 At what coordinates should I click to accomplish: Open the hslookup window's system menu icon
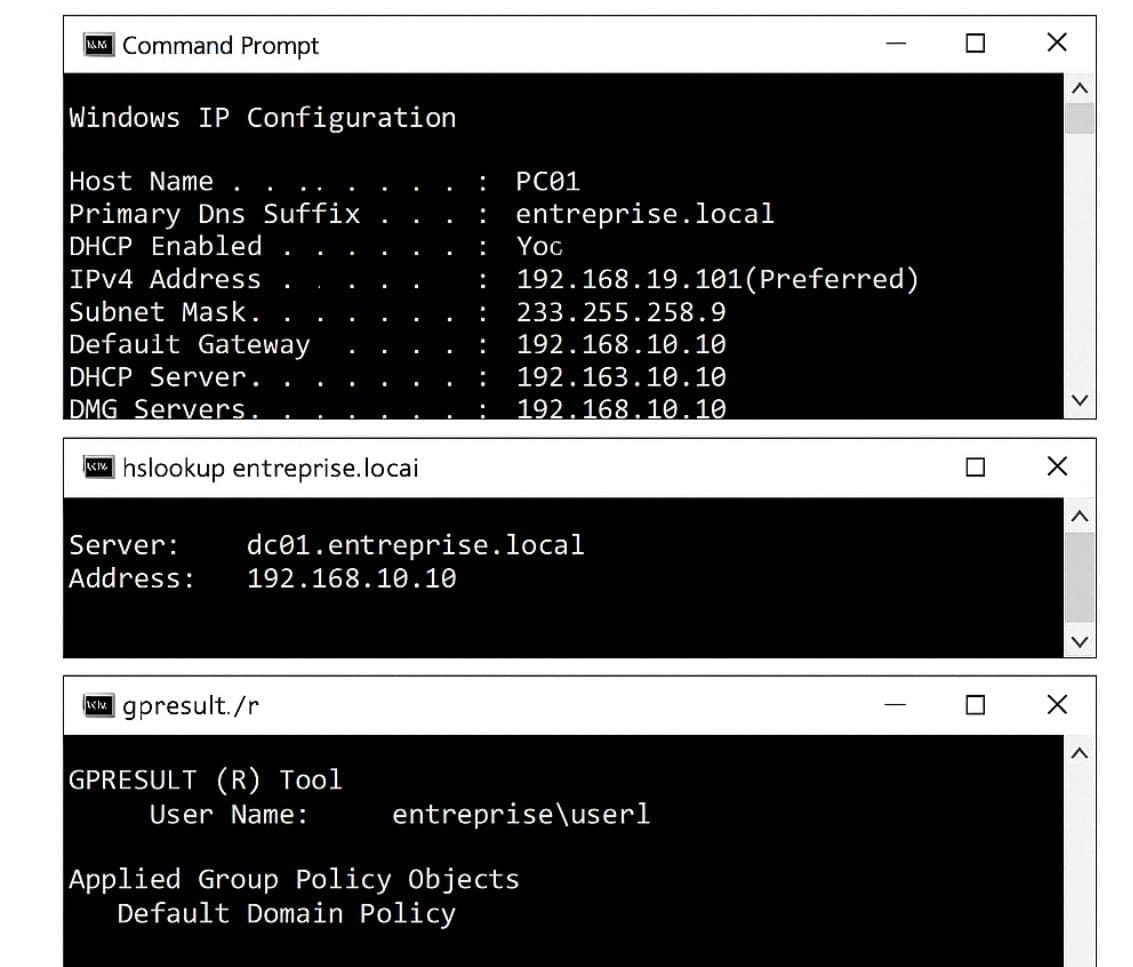tap(97, 467)
